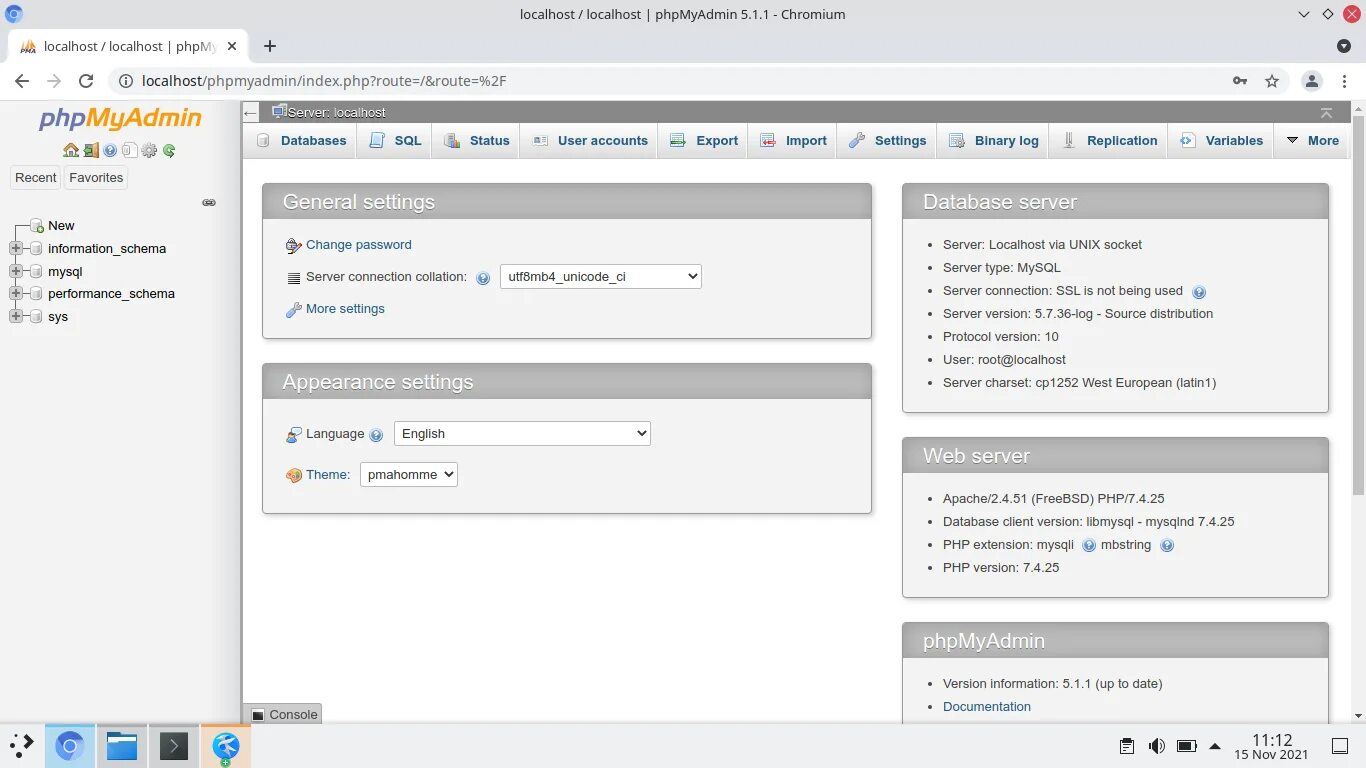This screenshot has height=768, width=1366.
Task: Expand the sys database node
Action: tap(15, 317)
